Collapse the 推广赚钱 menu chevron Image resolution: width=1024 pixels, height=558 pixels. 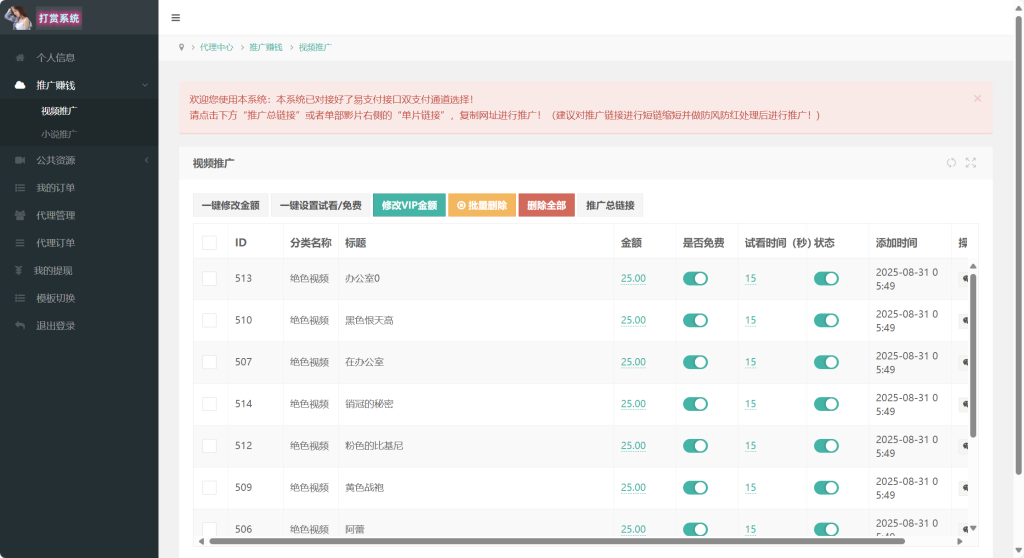point(145,85)
